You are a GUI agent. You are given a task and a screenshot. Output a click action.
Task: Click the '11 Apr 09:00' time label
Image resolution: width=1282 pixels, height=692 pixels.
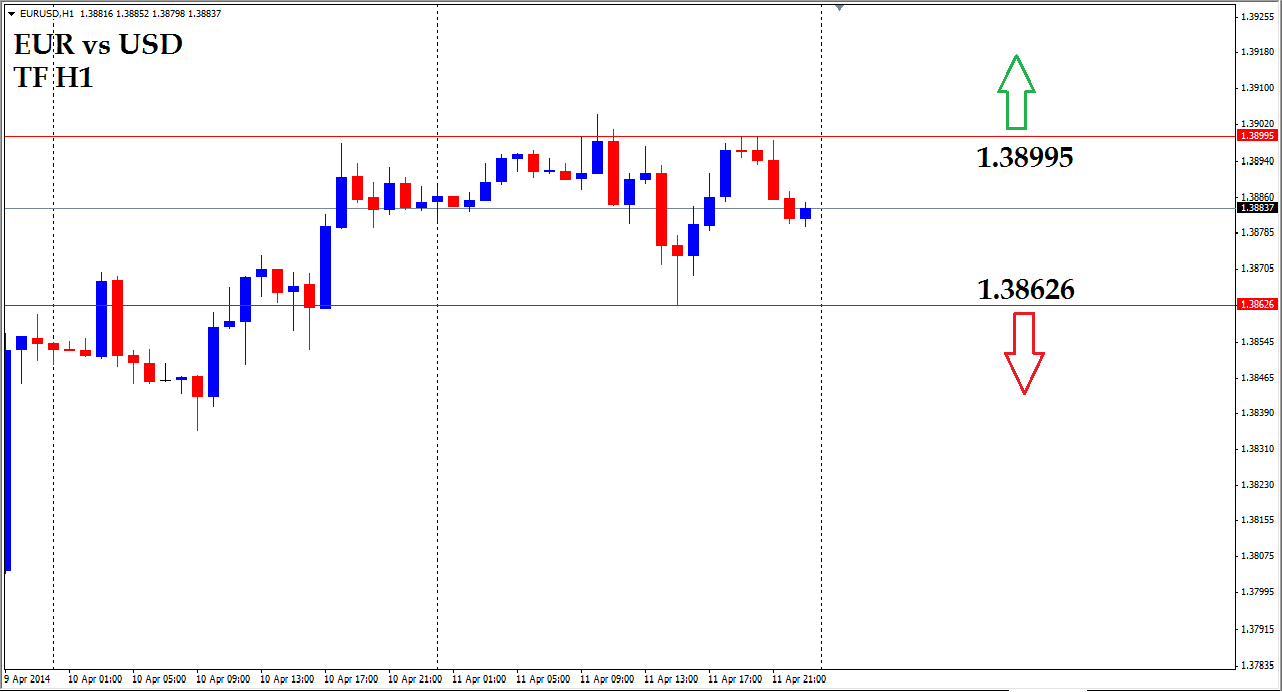pyautogui.click(x=606, y=679)
